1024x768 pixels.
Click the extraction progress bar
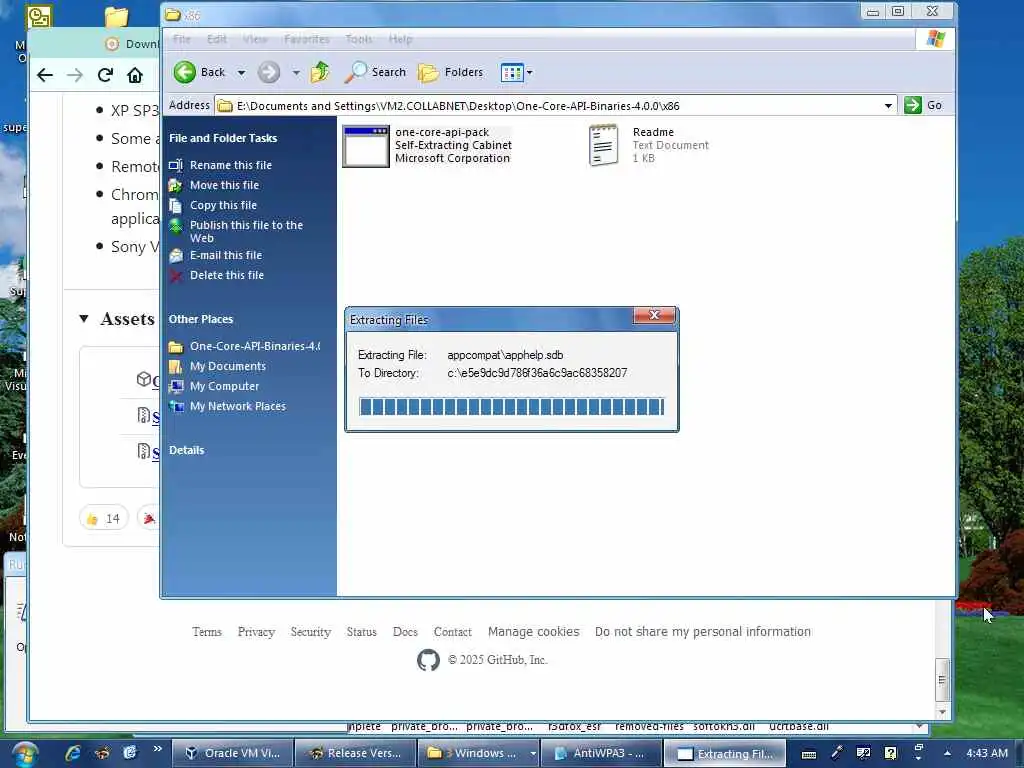pos(511,406)
